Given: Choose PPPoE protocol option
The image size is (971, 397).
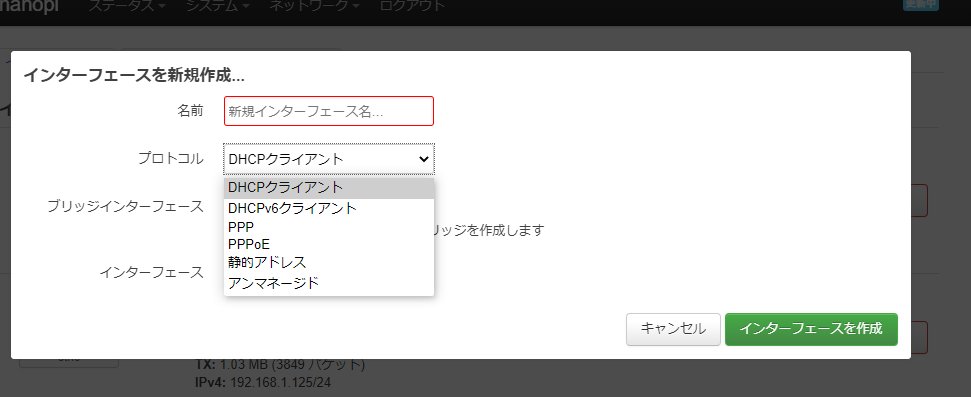Looking at the screenshot, I should tap(329, 244).
